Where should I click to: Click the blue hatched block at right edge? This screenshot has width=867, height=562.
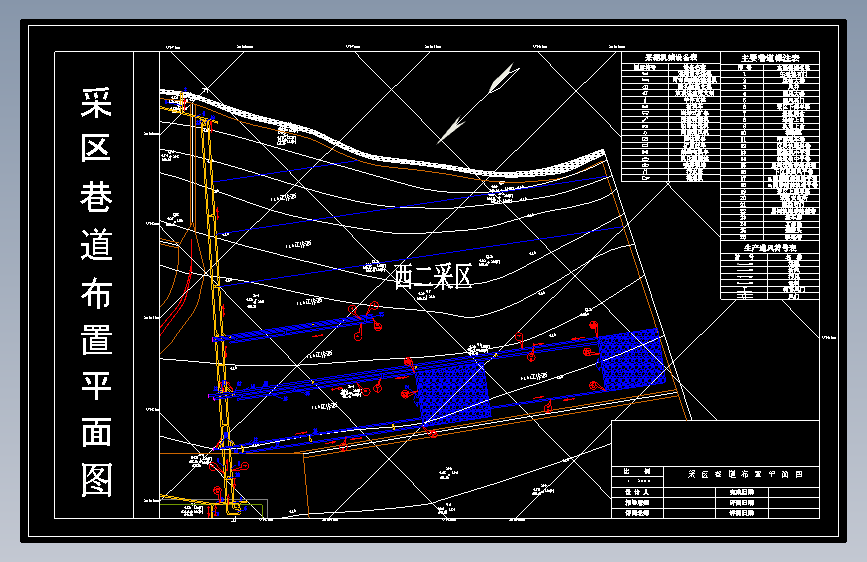632,360
